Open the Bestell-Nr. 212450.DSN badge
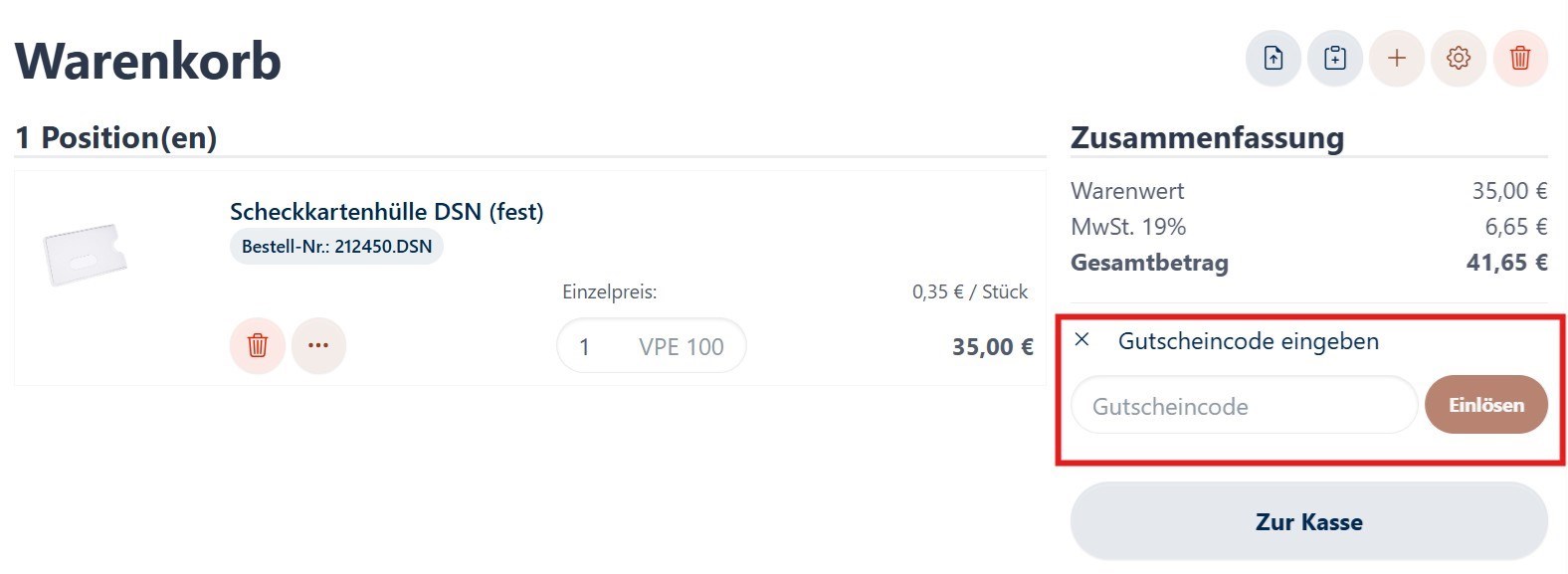Screen dimensions: 1568x574 pos(335,246)
